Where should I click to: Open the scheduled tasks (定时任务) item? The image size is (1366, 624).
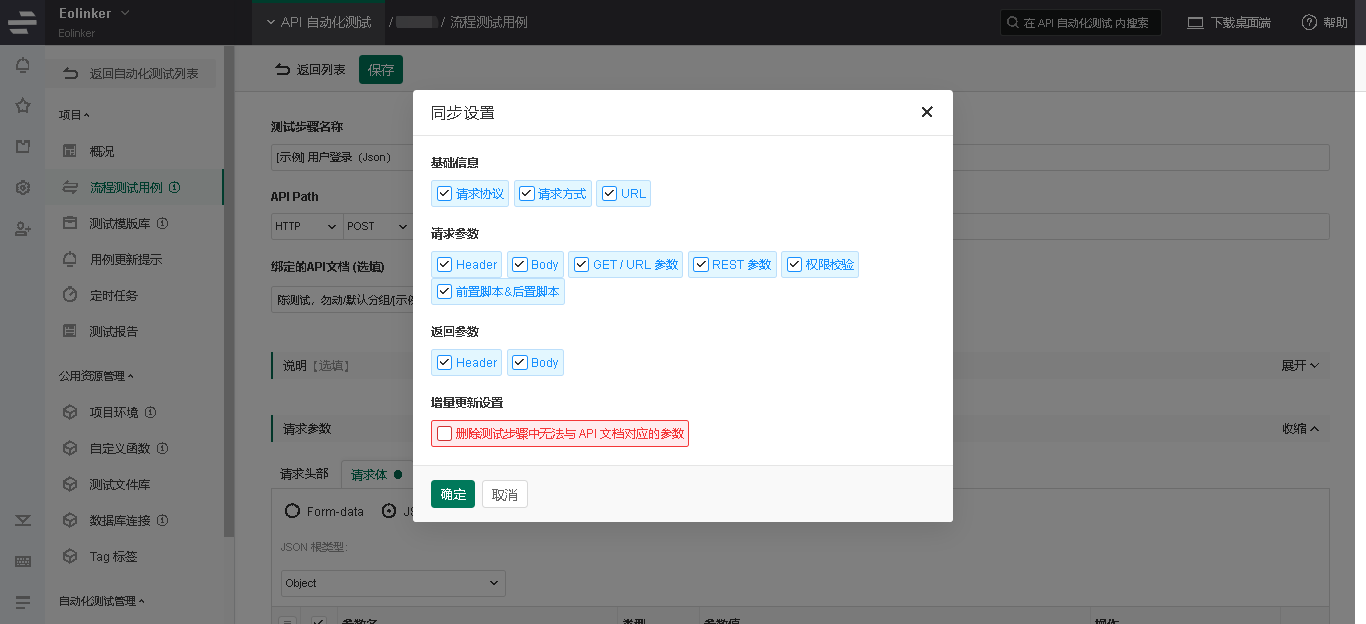click(x=113, y=295)
